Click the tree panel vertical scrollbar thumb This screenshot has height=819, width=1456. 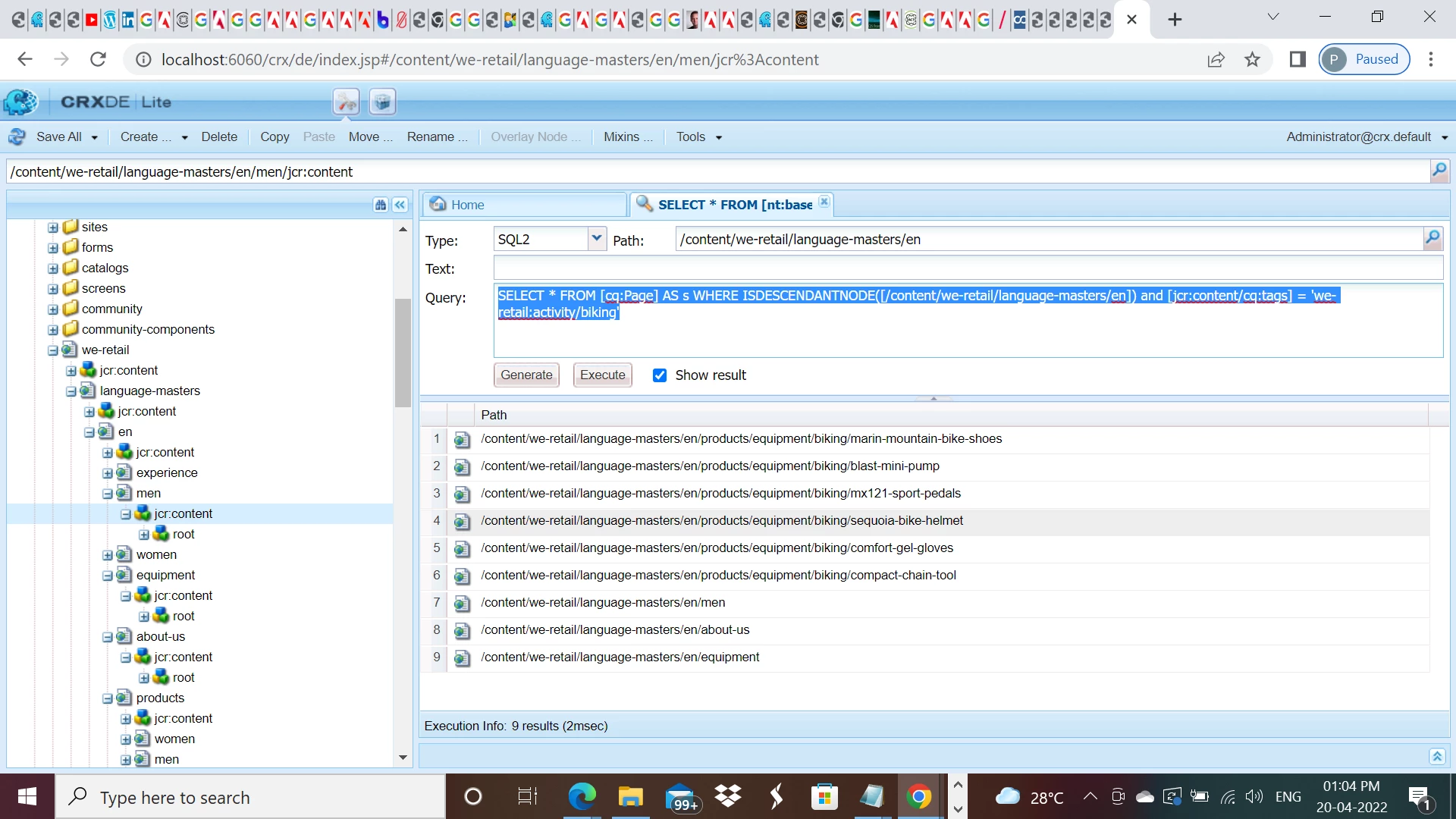coord(403,353)
